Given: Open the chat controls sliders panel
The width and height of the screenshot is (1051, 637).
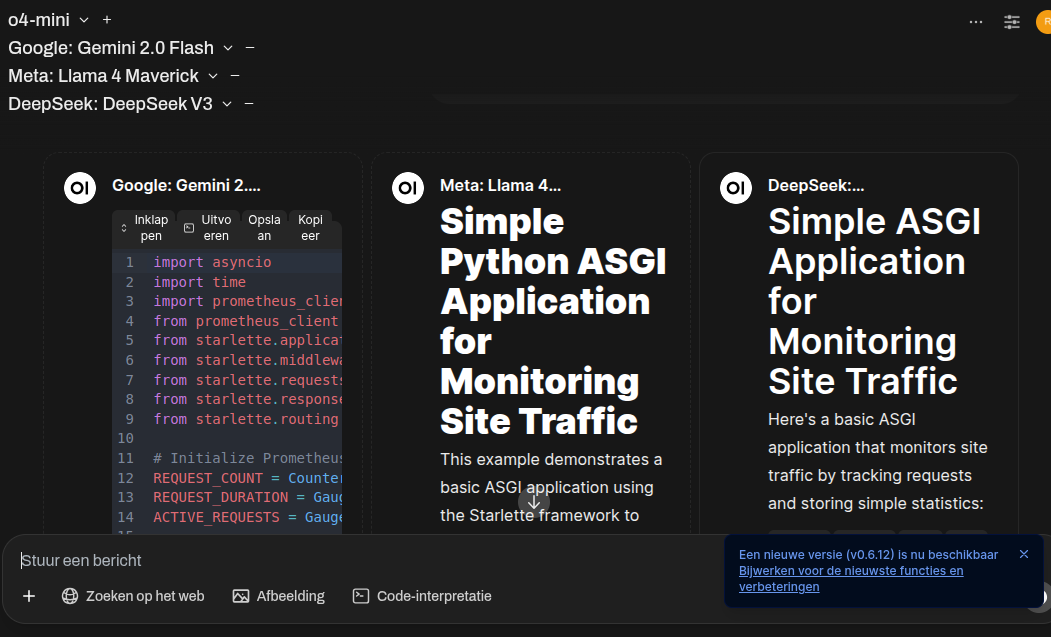Looking at the screenshot, I should 1012,22.
